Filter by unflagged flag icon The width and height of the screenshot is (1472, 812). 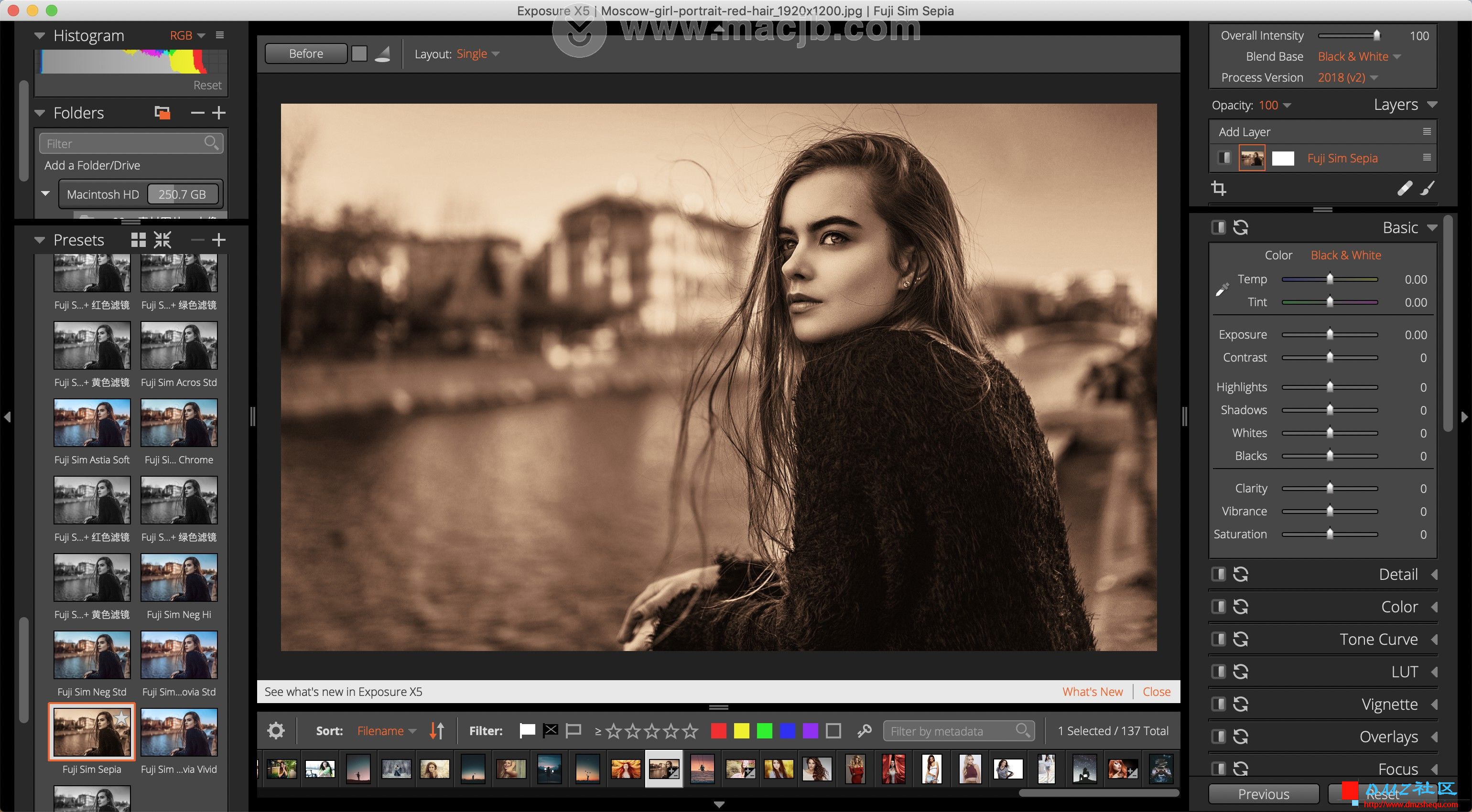point(573,730)
